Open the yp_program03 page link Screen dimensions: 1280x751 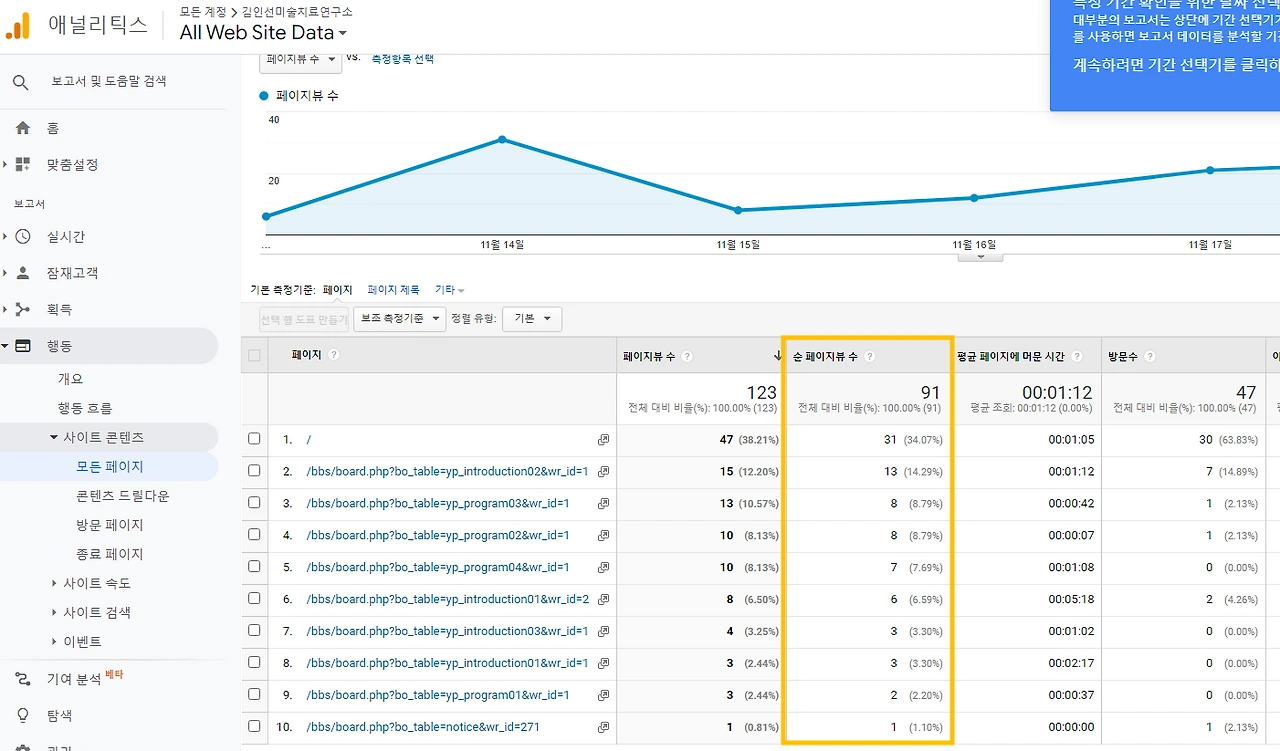click(x=438, y=503)
